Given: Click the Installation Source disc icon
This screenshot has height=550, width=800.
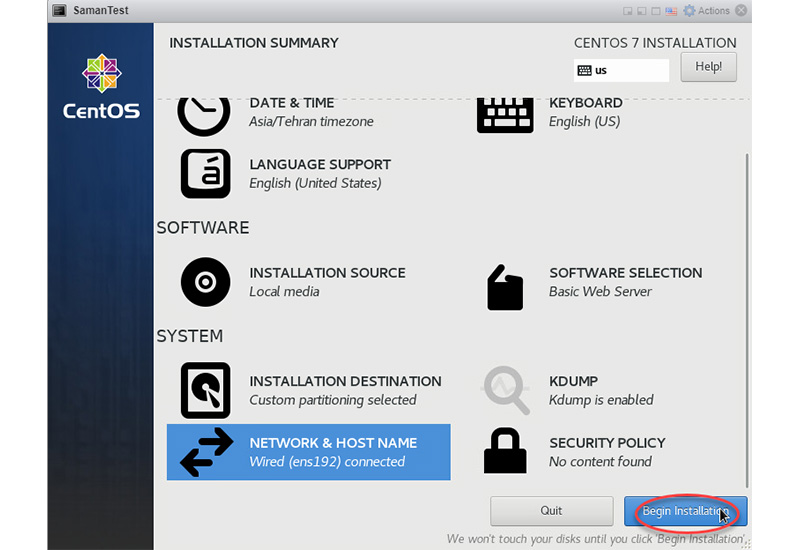Looking at the screenshot, I should (x=205, y=281).
